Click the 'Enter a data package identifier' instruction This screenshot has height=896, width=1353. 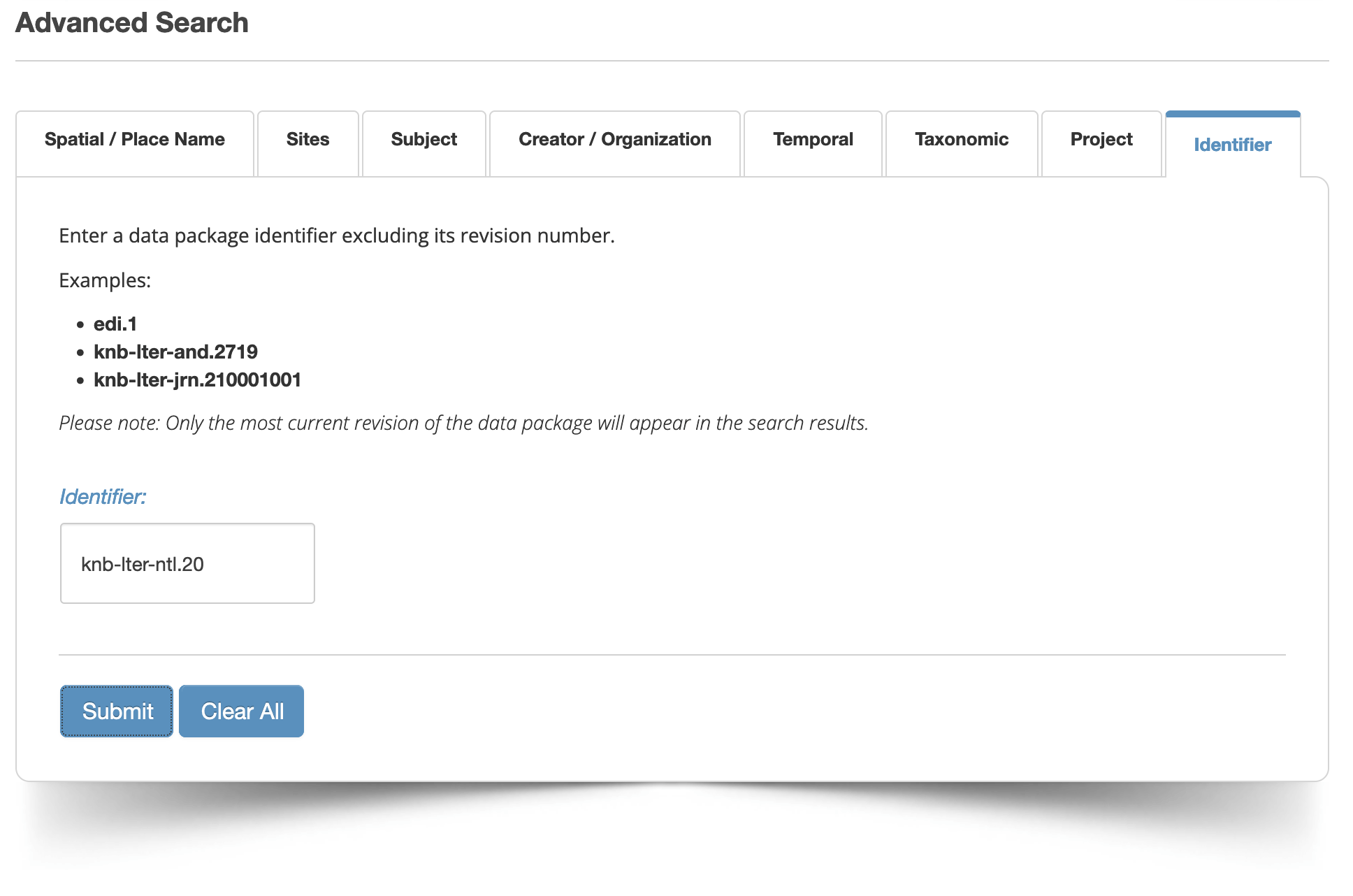pyautogui.click(x=337, y=236)
